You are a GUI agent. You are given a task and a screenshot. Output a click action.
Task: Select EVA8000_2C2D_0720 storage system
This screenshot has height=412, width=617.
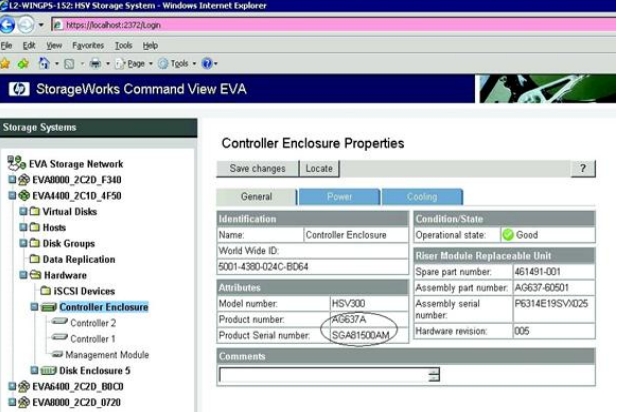pyautogui.click(x=76, y=403)
